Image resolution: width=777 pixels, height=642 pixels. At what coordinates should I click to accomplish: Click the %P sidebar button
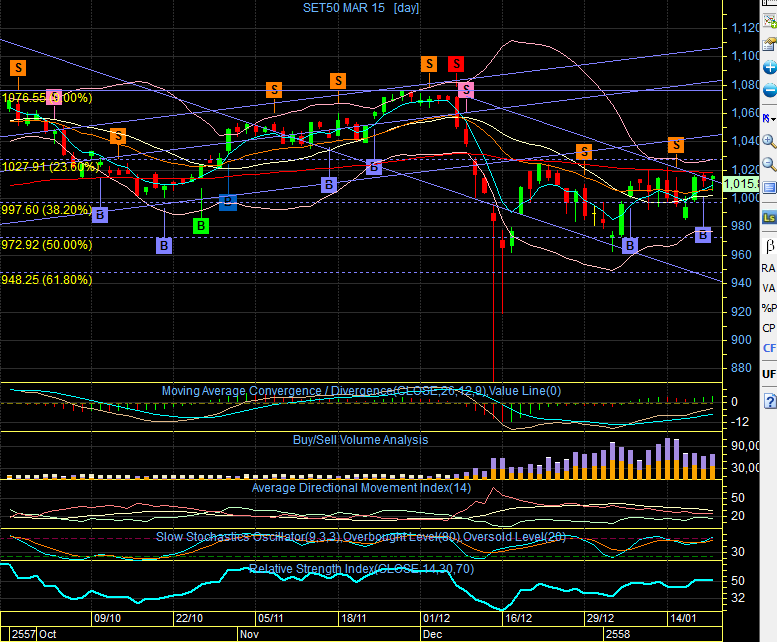tap(769, 308)
